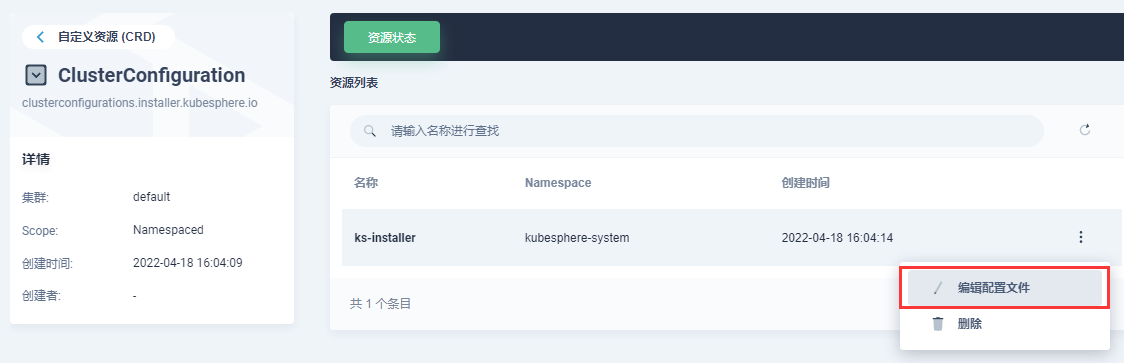Click clusterconfigurations.installer.kubesphere.io text
1124x363 pixels.
pos(140,103)
